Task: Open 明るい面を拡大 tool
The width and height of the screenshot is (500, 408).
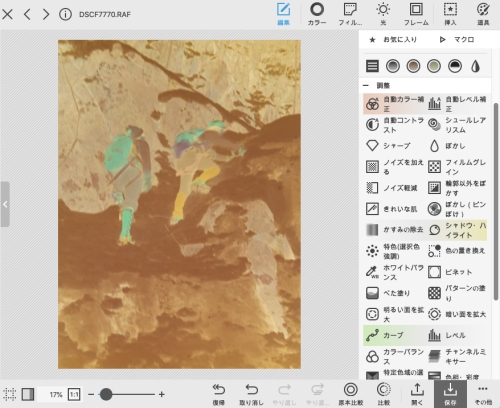Action: pyautogui.click(x=394, y=314)
